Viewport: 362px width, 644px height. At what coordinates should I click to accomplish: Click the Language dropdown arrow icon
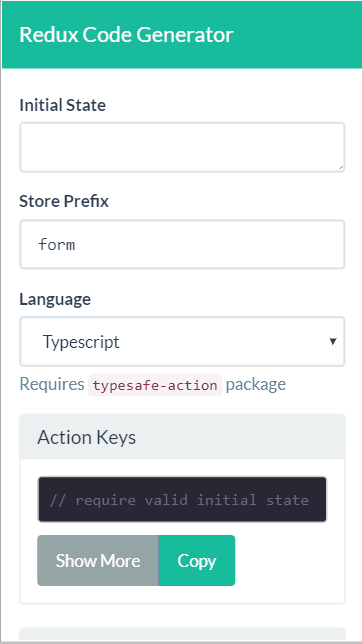click(333, 342)
